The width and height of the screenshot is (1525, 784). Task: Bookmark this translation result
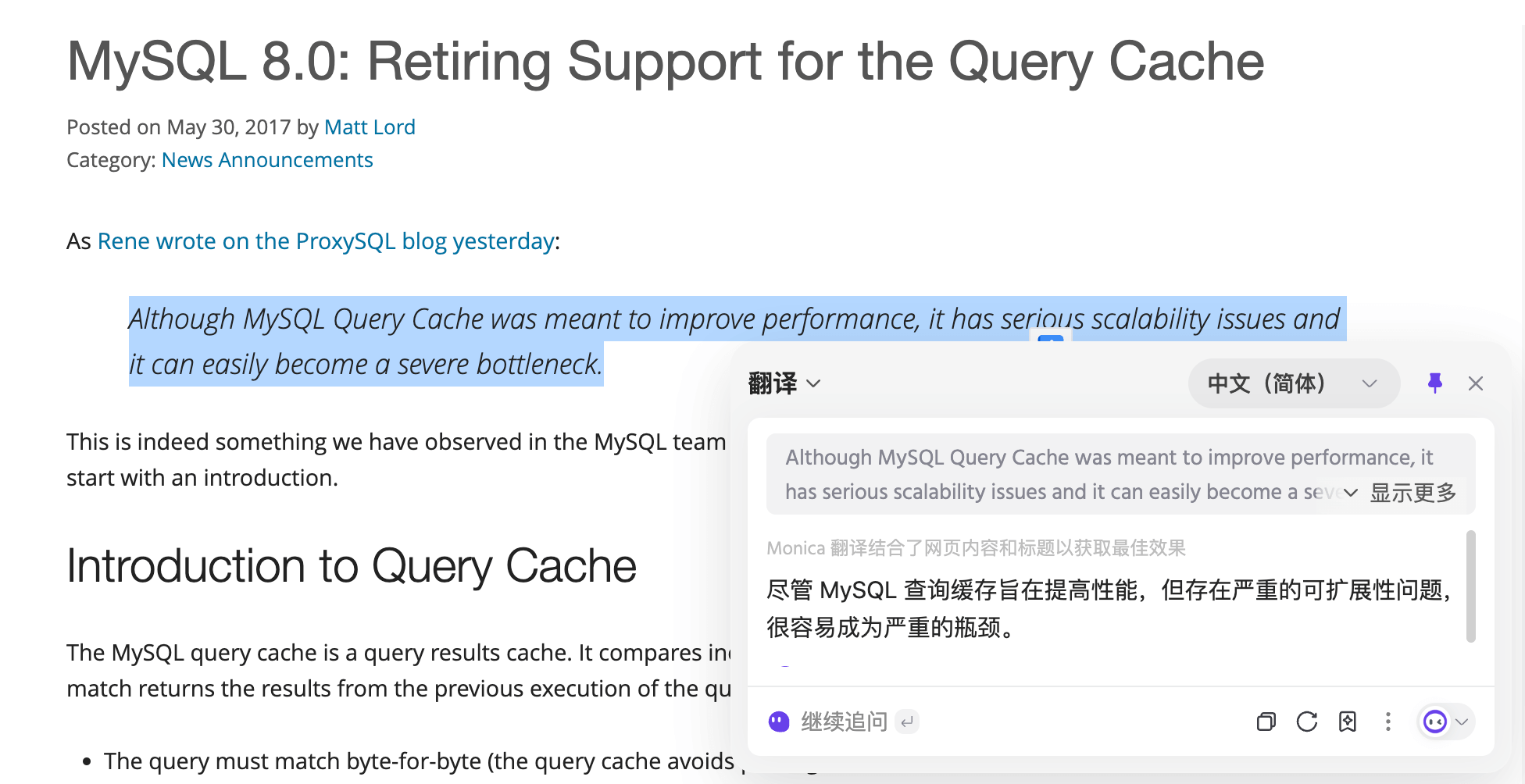1347,722
